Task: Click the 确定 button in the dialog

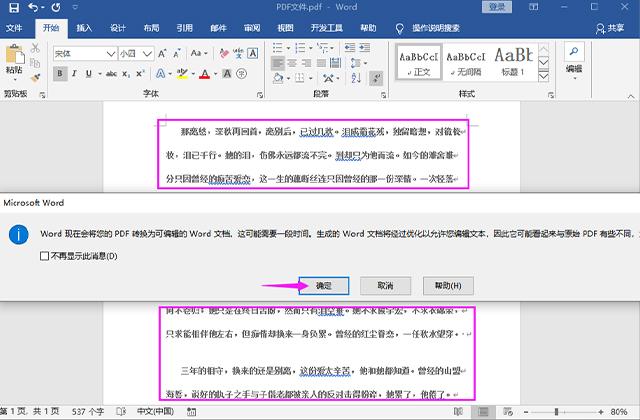Action: click(x=324, y=286)
